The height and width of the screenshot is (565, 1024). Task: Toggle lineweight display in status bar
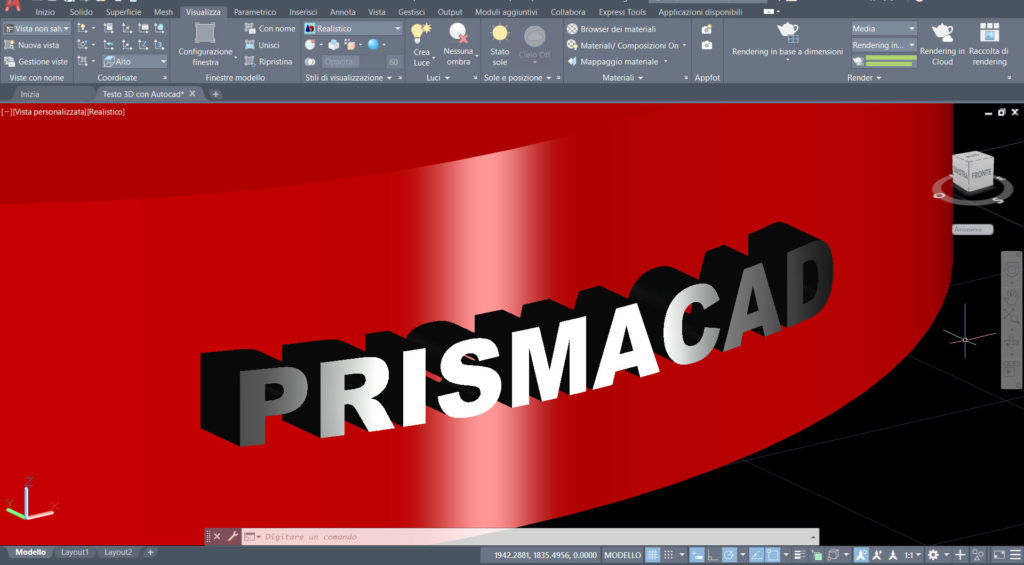pyautogui.click(x=799, y=555)
